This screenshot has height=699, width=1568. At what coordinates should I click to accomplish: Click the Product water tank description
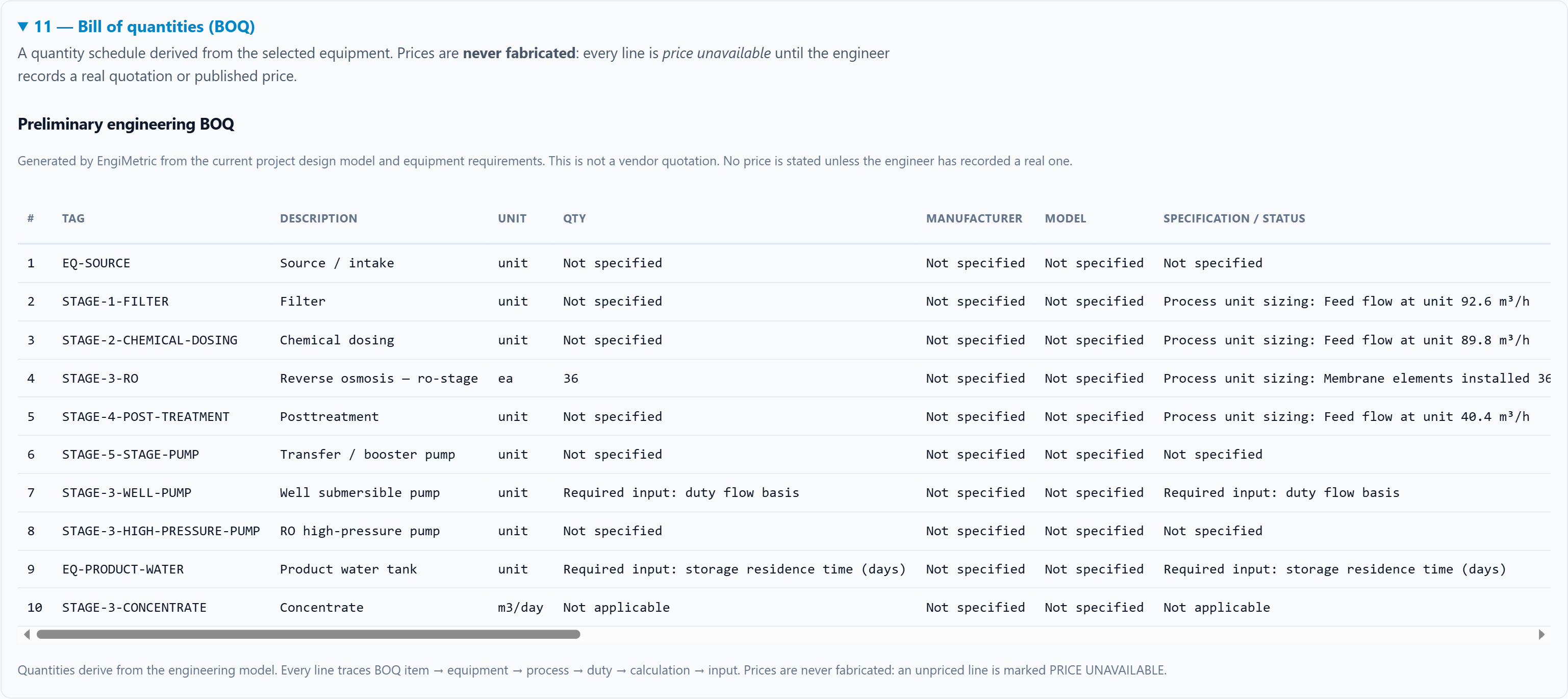click(348, 569)
